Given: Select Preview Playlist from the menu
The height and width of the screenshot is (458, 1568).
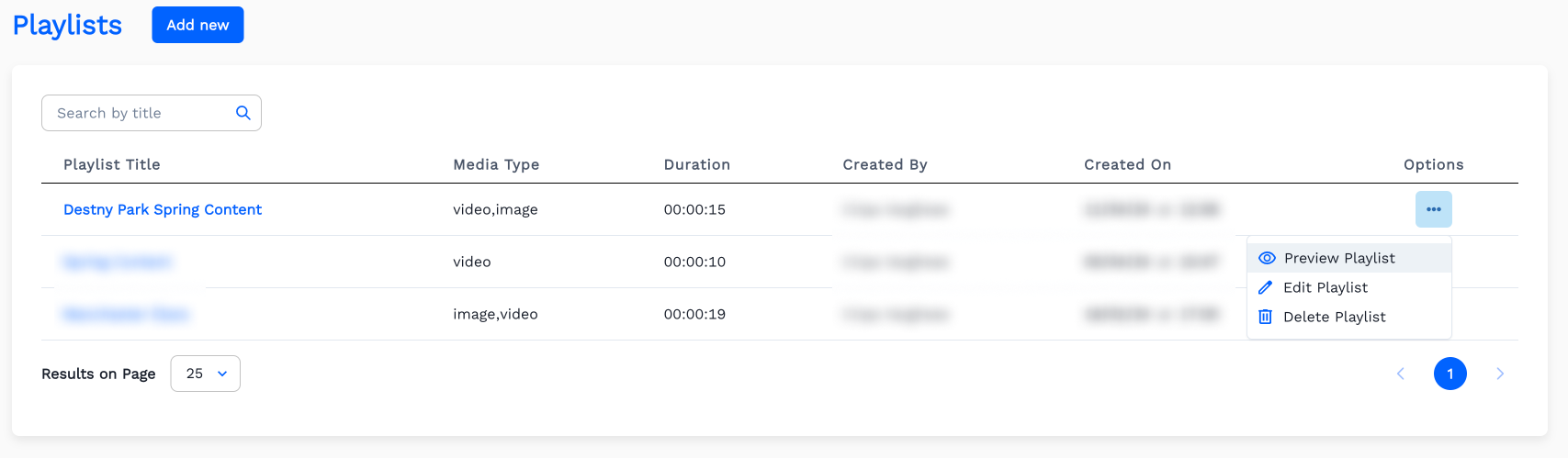Looking at the screenshot, I should 1339,258.
